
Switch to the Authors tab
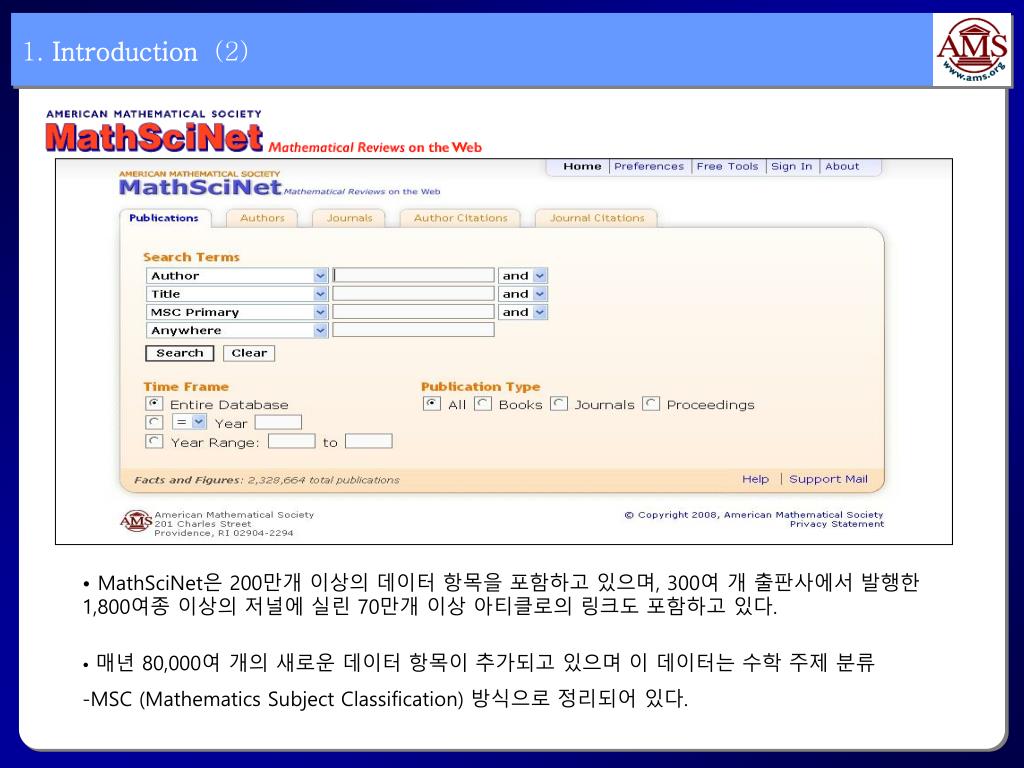click(x=262, y=218)
